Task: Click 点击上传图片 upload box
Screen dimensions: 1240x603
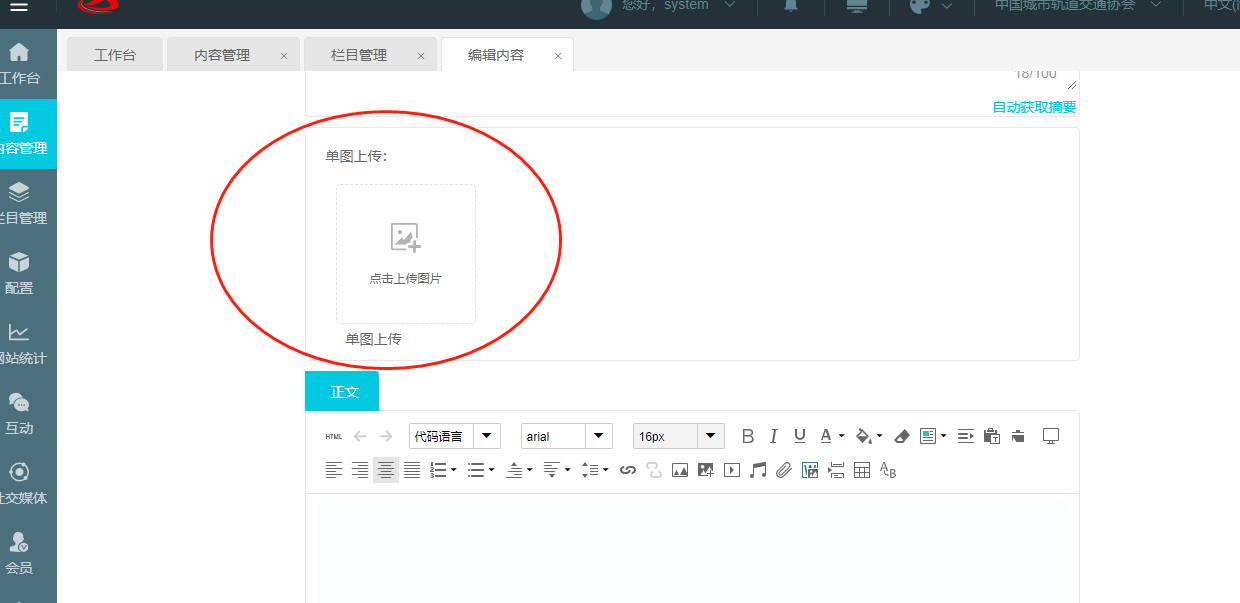Action: click(x=406, y=254)
